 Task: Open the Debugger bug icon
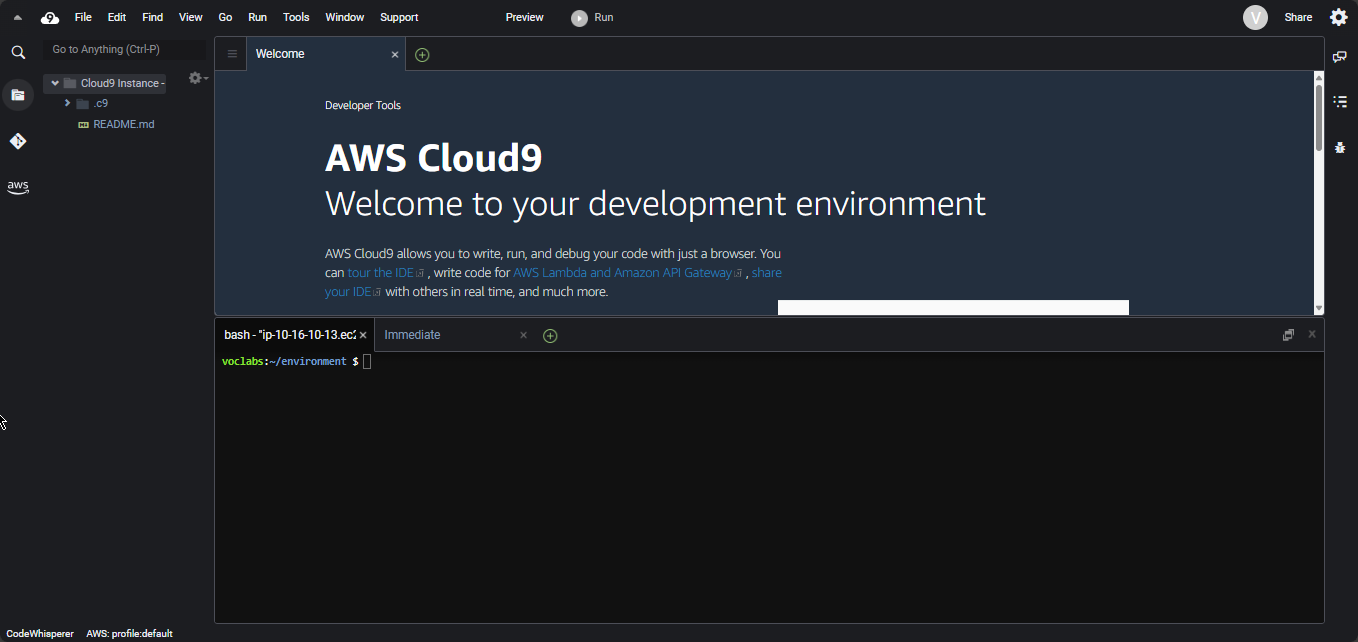[x=1340, y=147]
